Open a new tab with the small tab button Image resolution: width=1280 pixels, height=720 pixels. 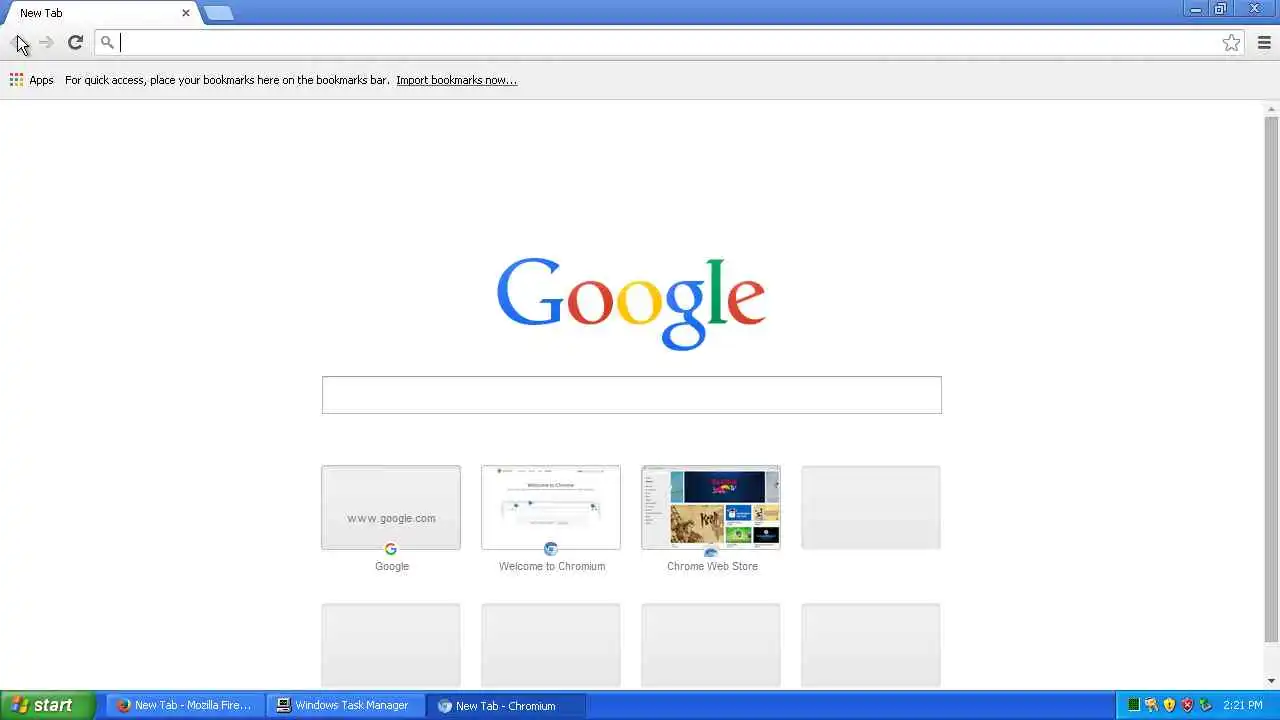click(218, 13)
